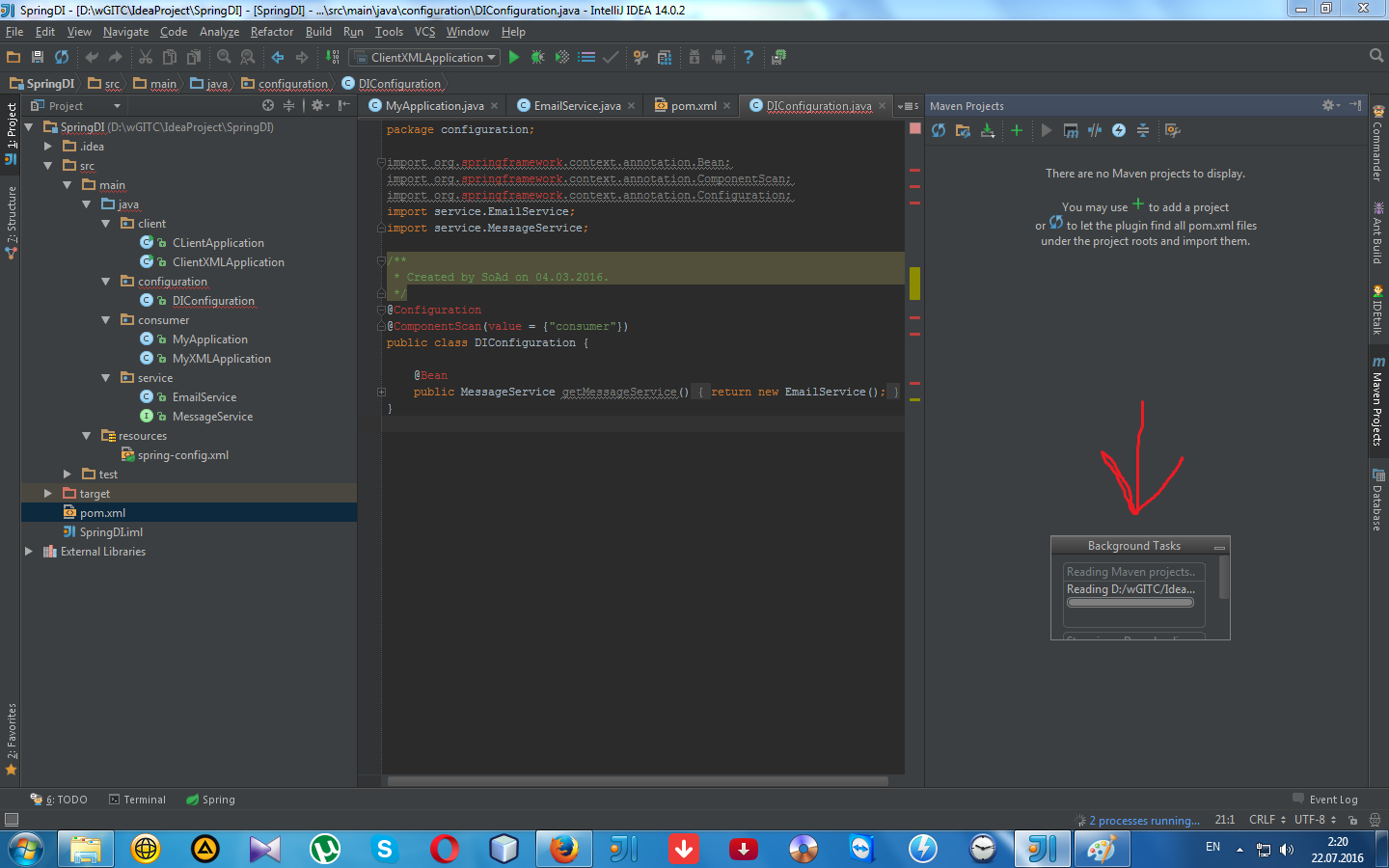Screen dimensions: 1389x868
Task: Open the Terminal tool window
Action: pyautogui.click(x=137, y=800)
